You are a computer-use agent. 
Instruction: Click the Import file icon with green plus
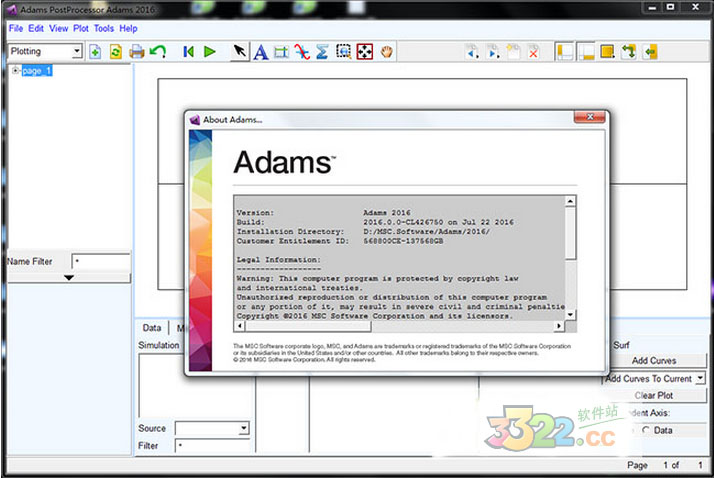(95, 52)
